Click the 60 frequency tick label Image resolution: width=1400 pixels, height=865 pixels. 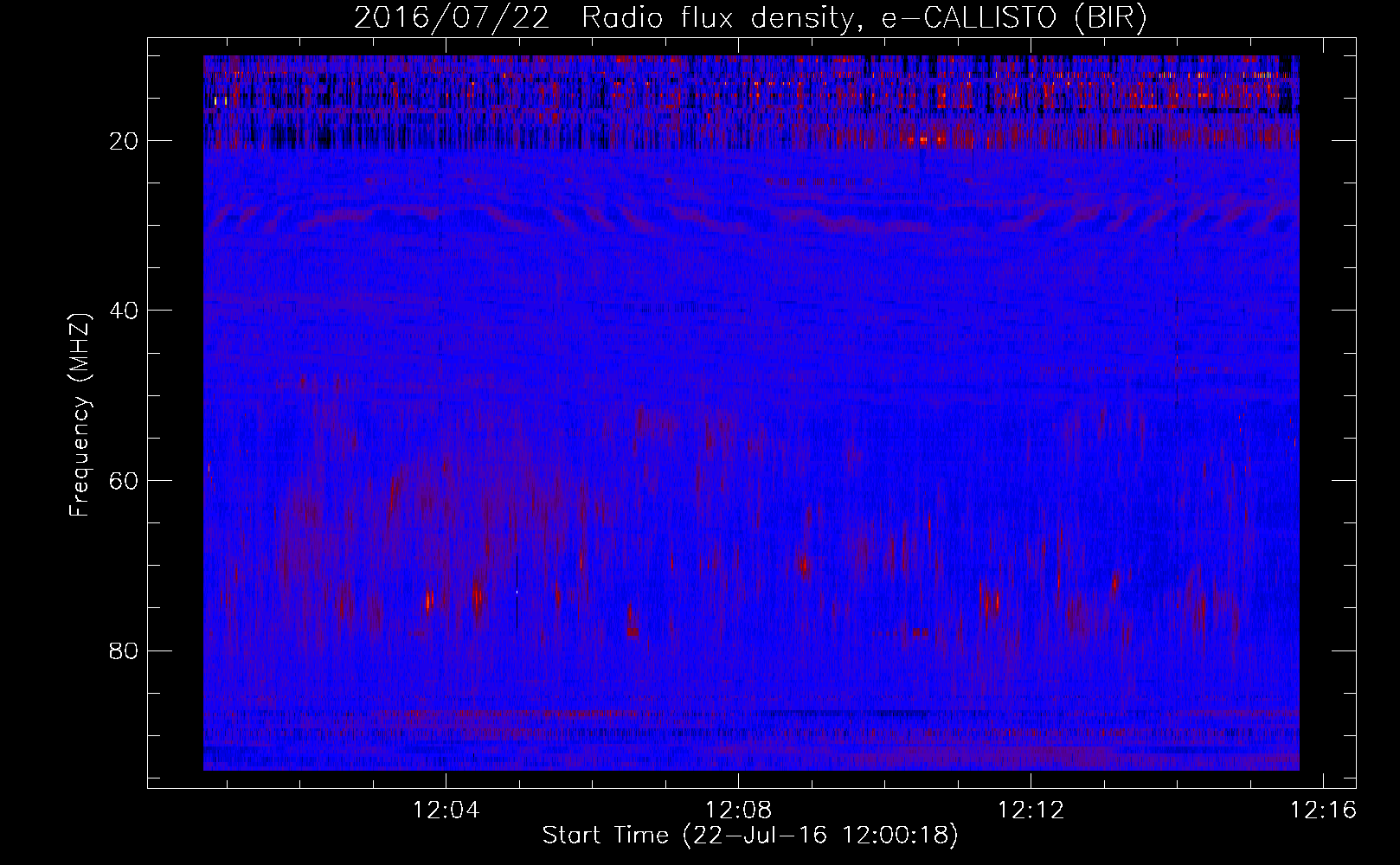pos(125,481)
